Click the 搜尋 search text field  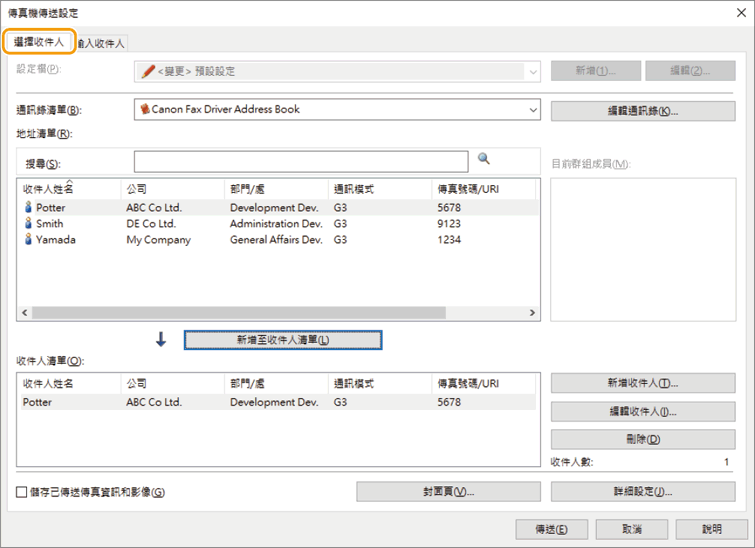click(x=300, y=162)
